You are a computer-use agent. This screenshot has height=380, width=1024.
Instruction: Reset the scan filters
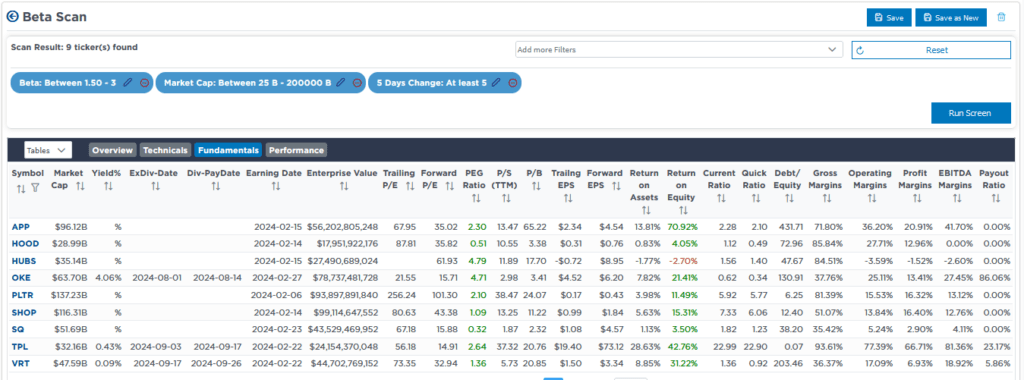click(931, 50)
